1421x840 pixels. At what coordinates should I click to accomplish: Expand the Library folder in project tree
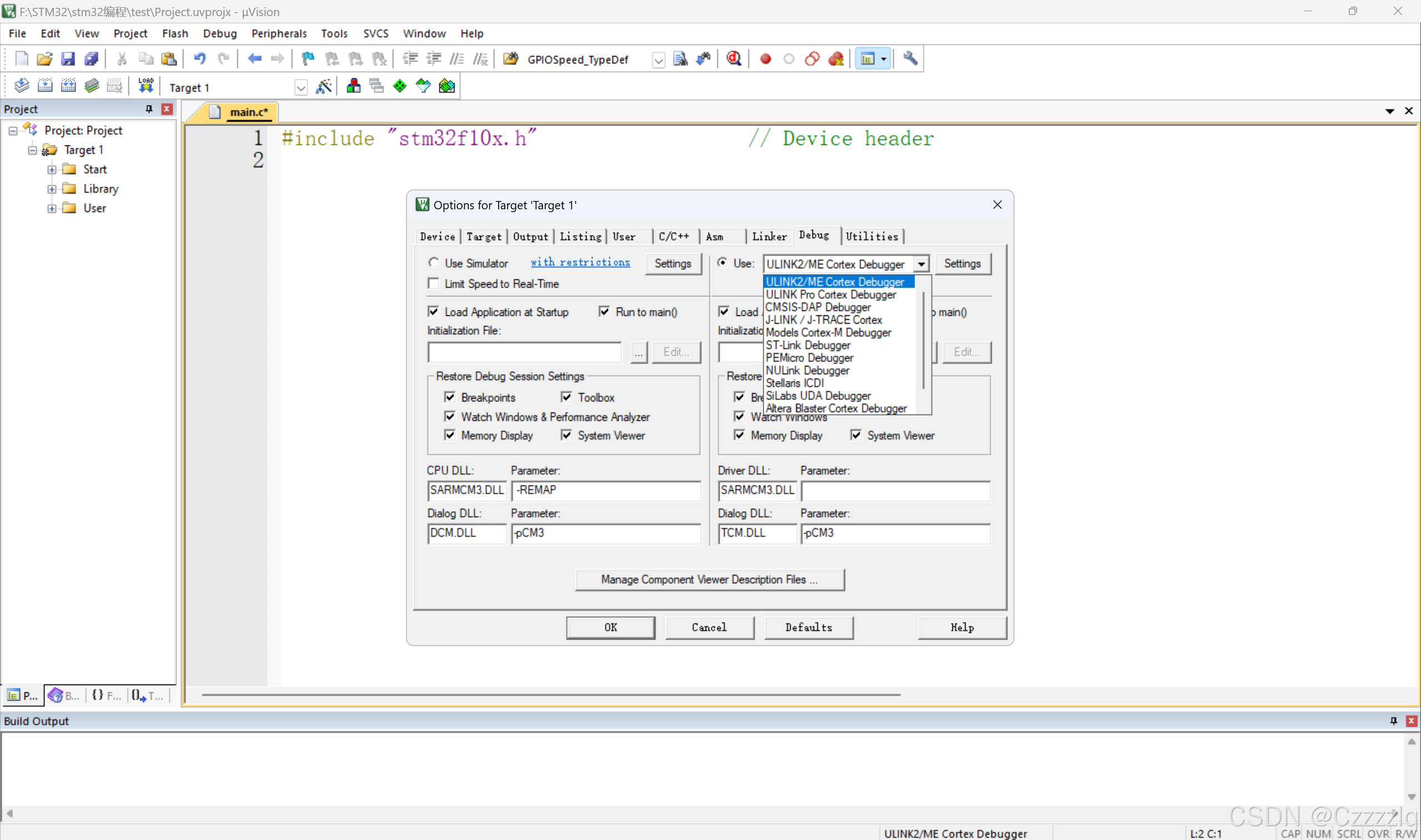point(52,189)
